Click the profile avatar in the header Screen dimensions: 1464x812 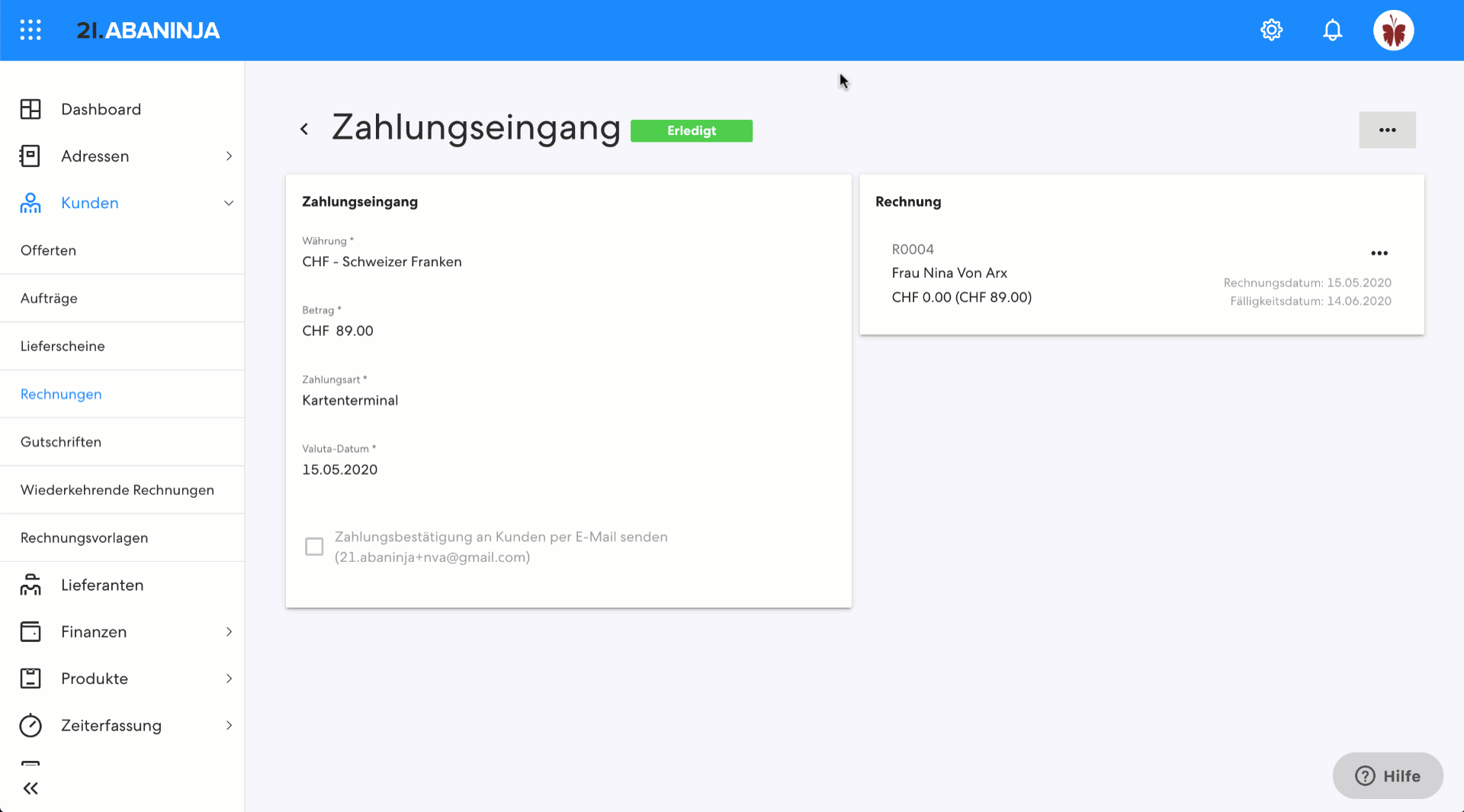pyautogui.click(x=1393, y=30)
